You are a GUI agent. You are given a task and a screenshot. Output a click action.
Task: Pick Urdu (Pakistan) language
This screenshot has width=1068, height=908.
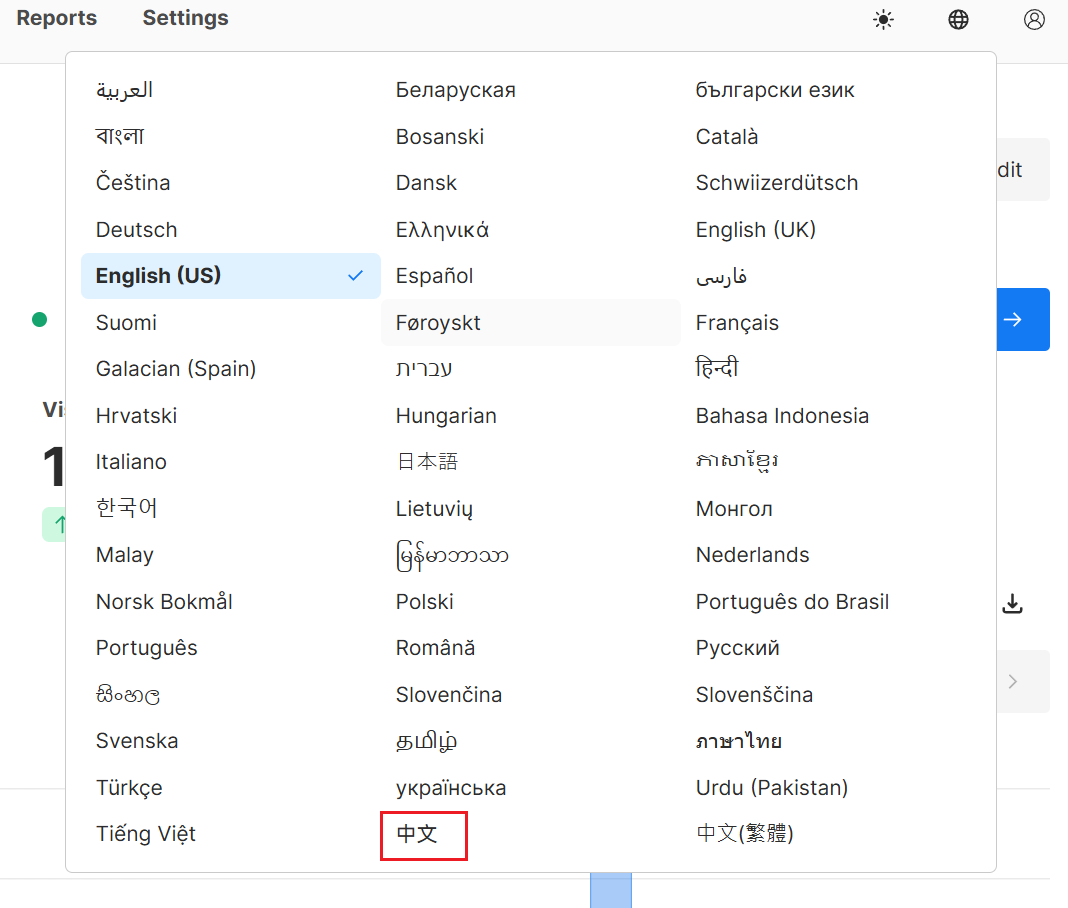(x=771, y=788)
